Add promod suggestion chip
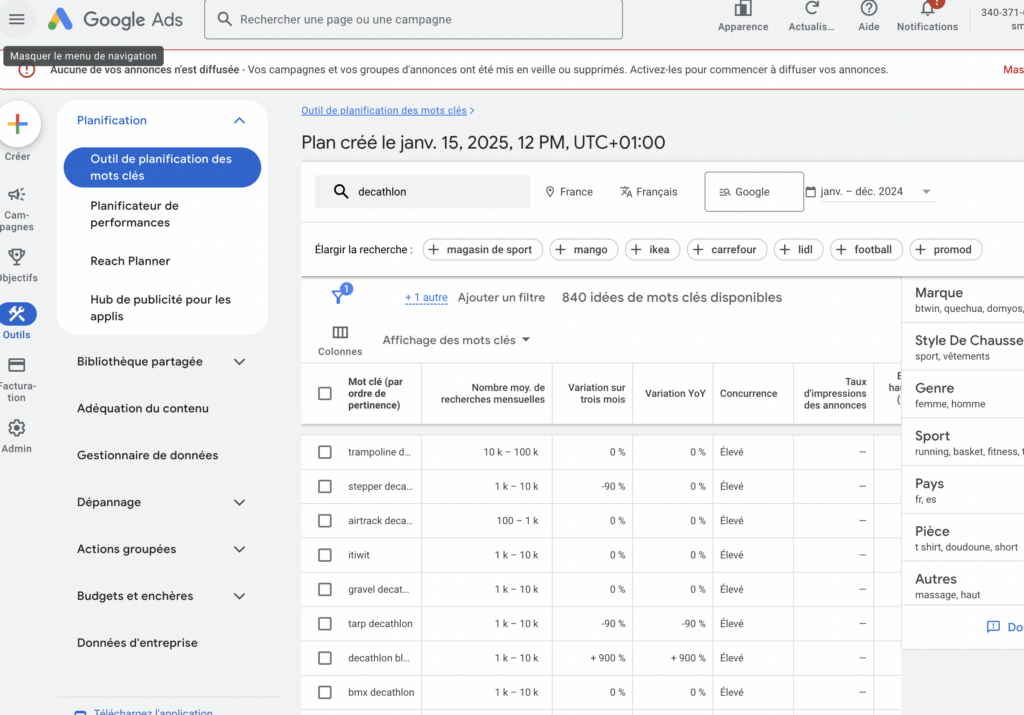Screen dimensions: 1024x715 (946, 249)
